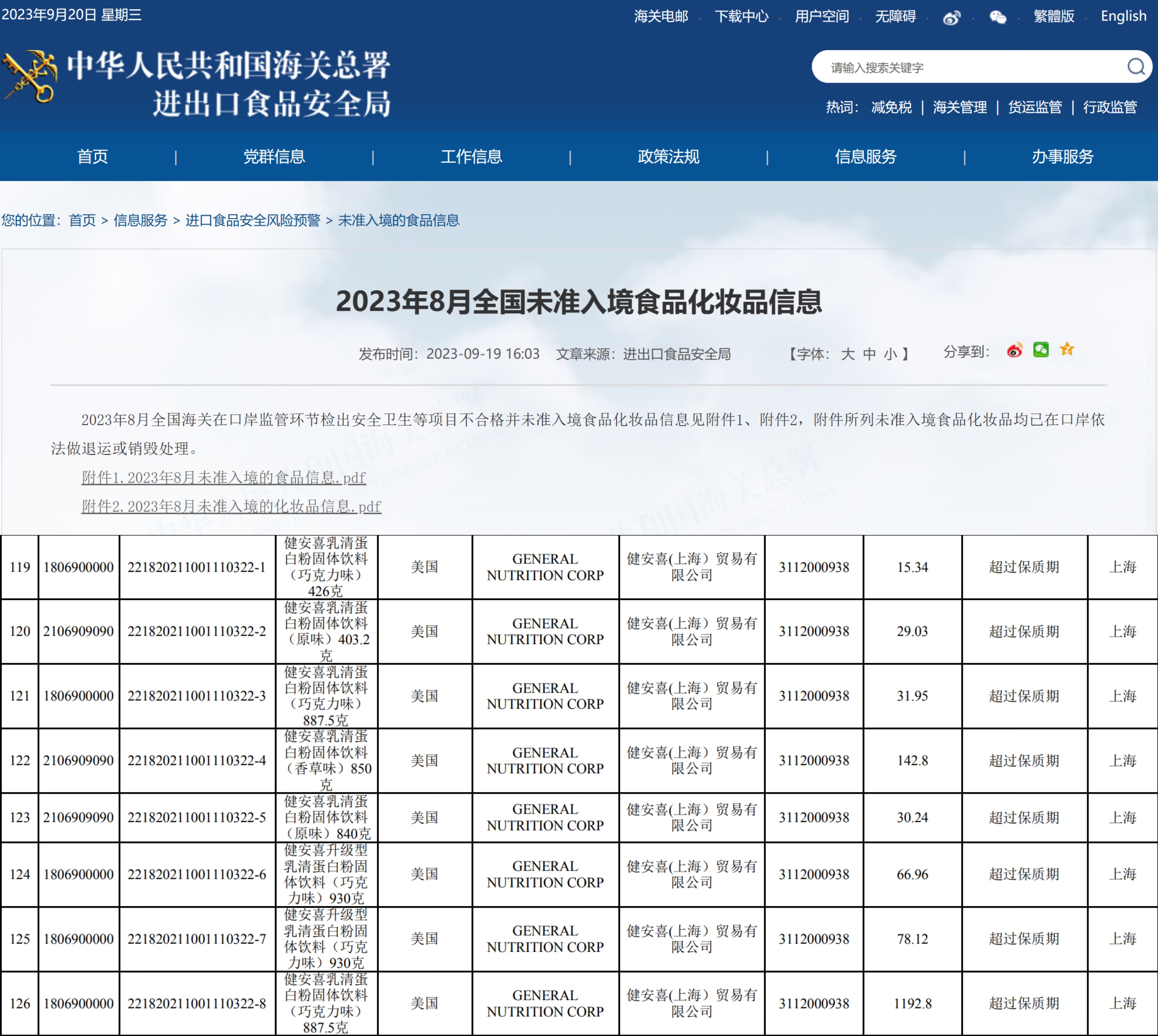Open 下载中心 link

click(x=742, y=16)
